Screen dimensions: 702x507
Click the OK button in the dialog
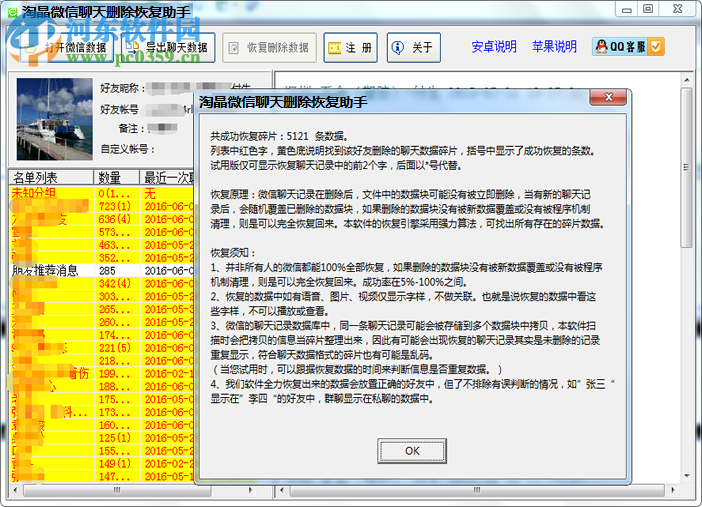click(x=412, y=451)
